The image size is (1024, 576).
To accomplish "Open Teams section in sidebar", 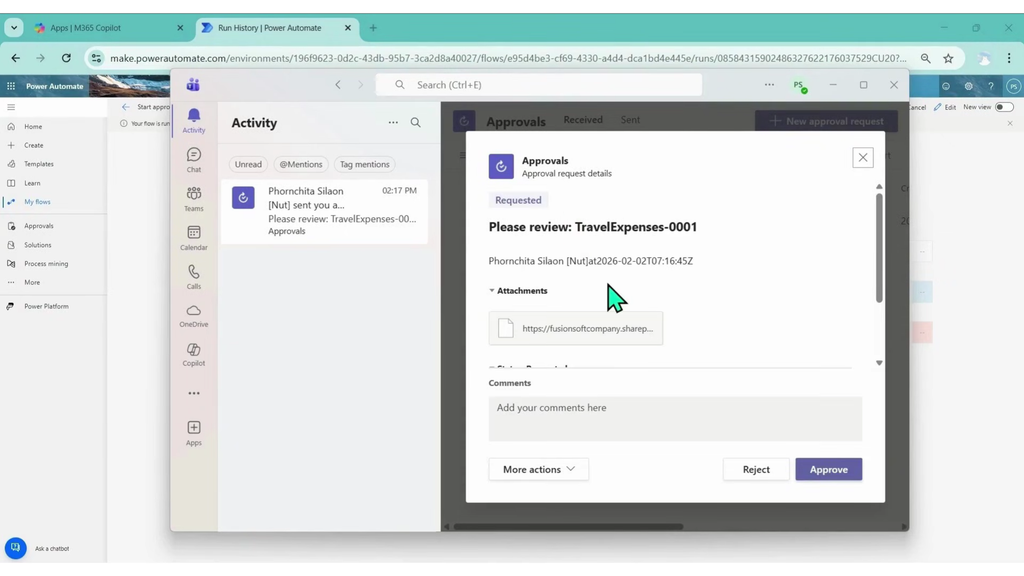I will [x=193, y=199].
